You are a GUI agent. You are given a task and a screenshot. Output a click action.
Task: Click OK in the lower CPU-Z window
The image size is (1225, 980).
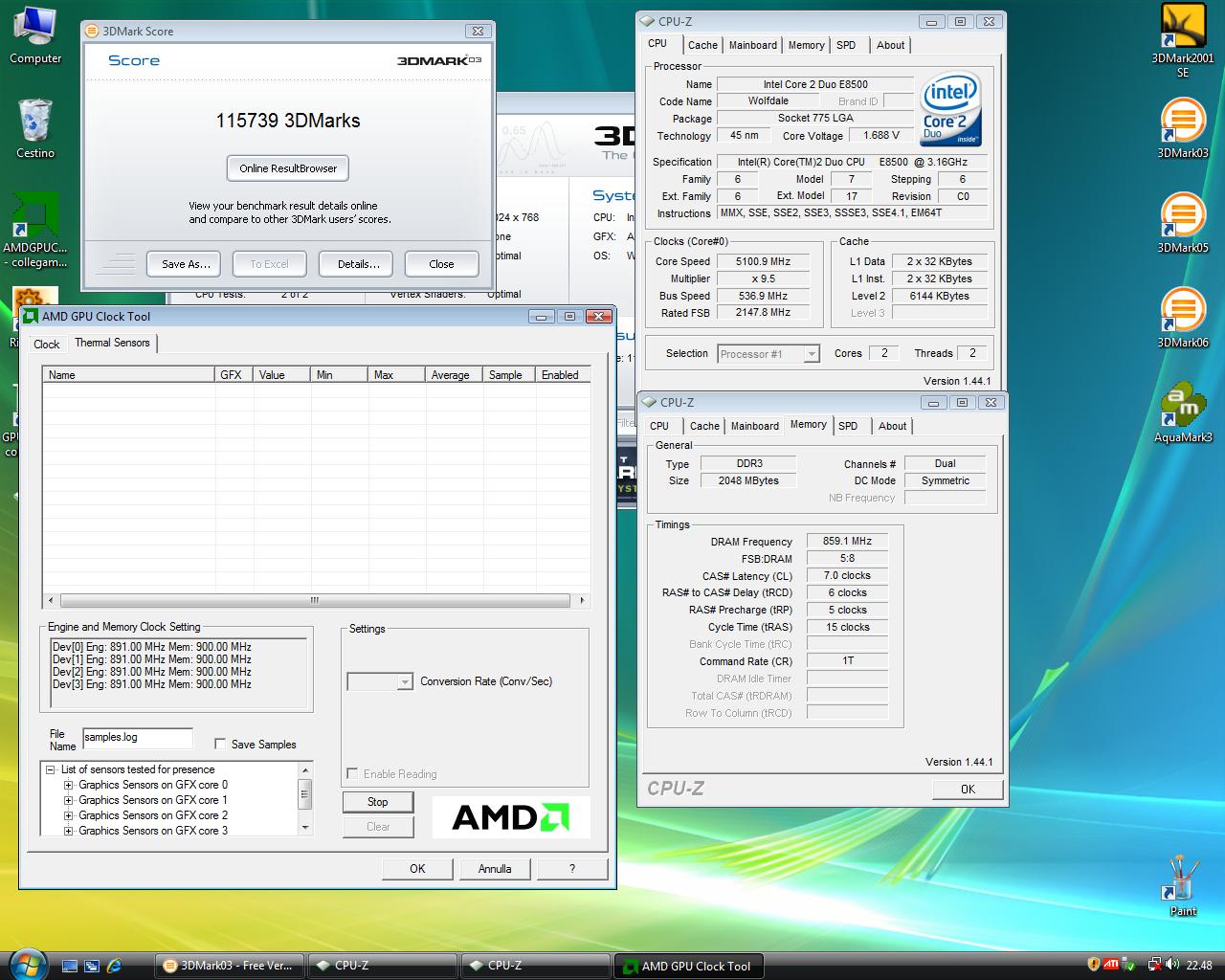pos(968,790)
